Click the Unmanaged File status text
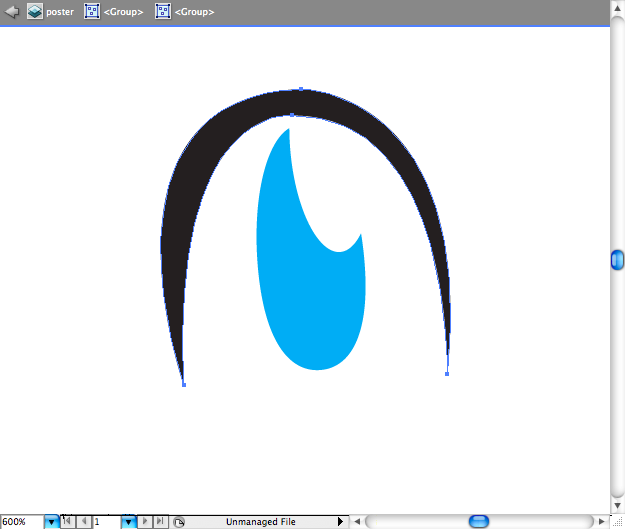 261,522
